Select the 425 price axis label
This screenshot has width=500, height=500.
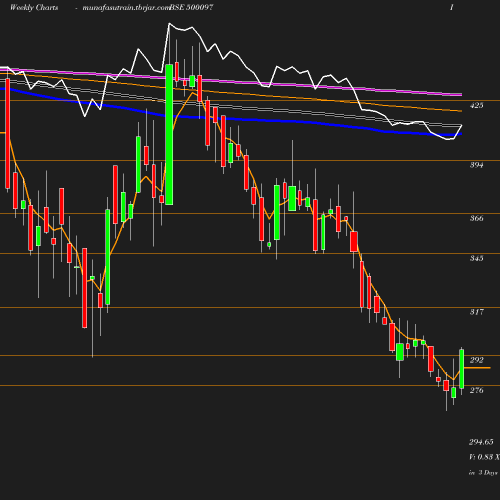[476, 105]
